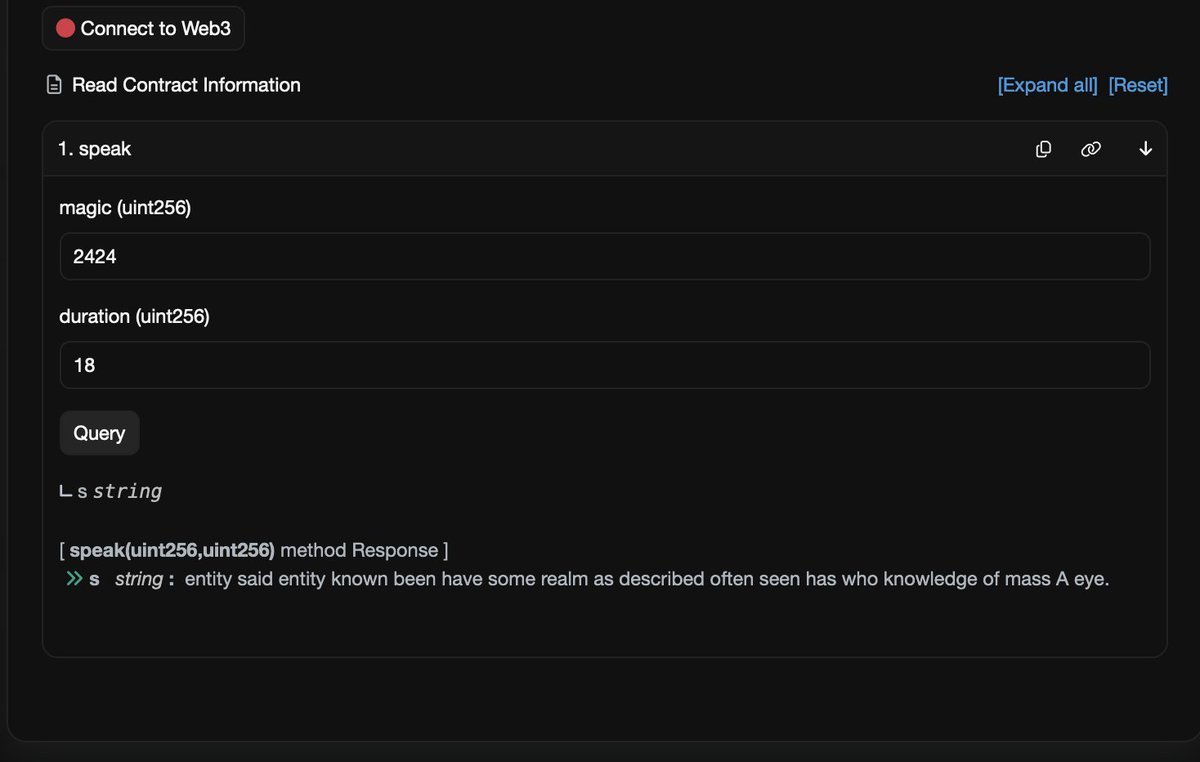The width and height of the screenshot is (1200, 762).
Task: Click the Expand all link
Action: point(1047,85)
